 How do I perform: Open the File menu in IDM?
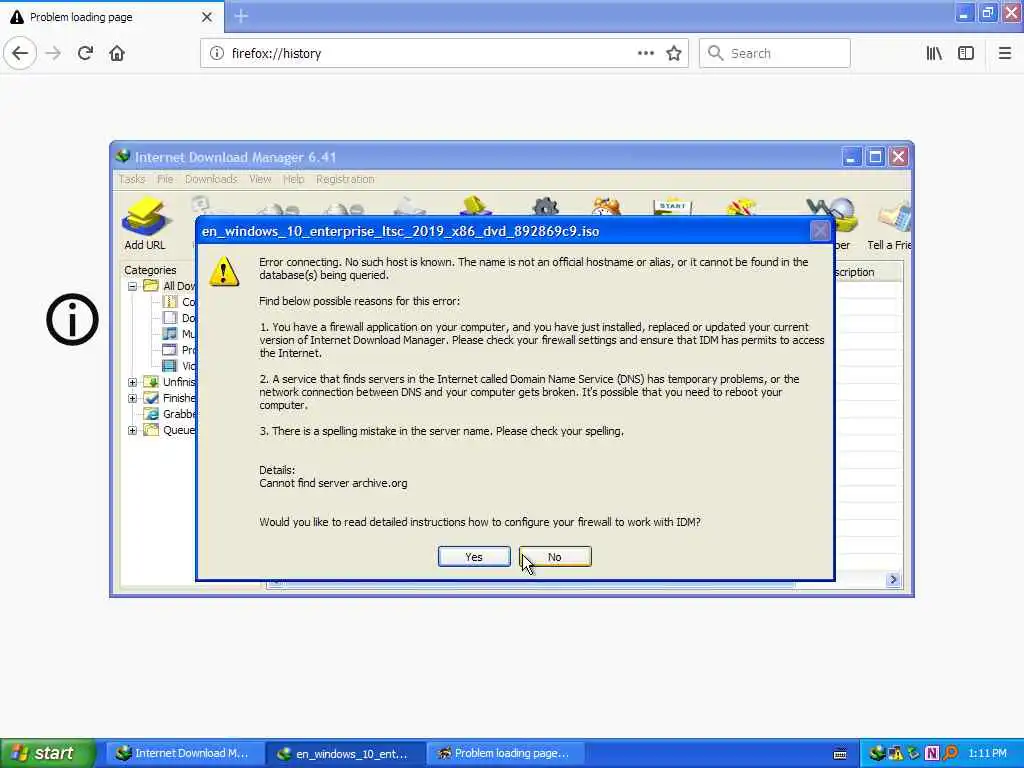coord(165,179)
